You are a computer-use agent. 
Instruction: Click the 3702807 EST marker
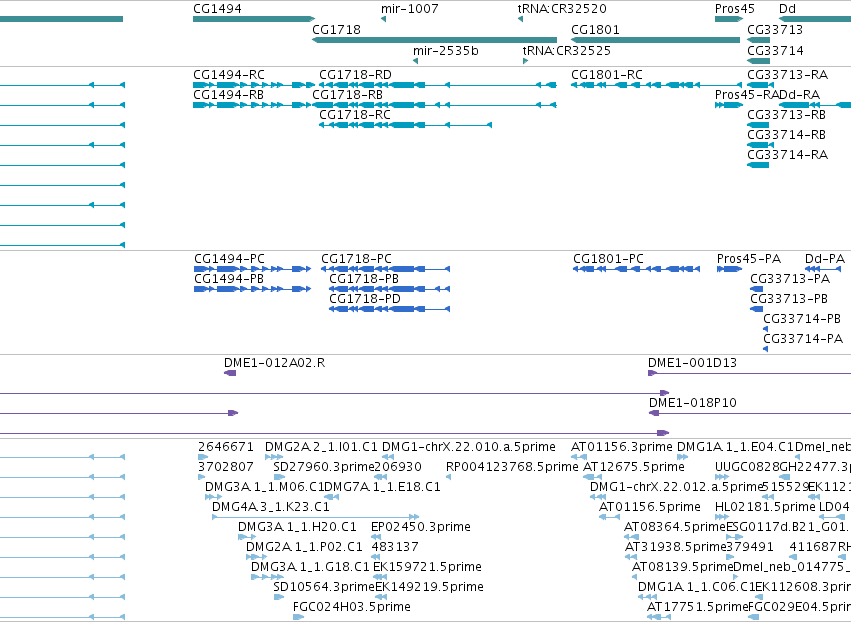pos(201,477)
